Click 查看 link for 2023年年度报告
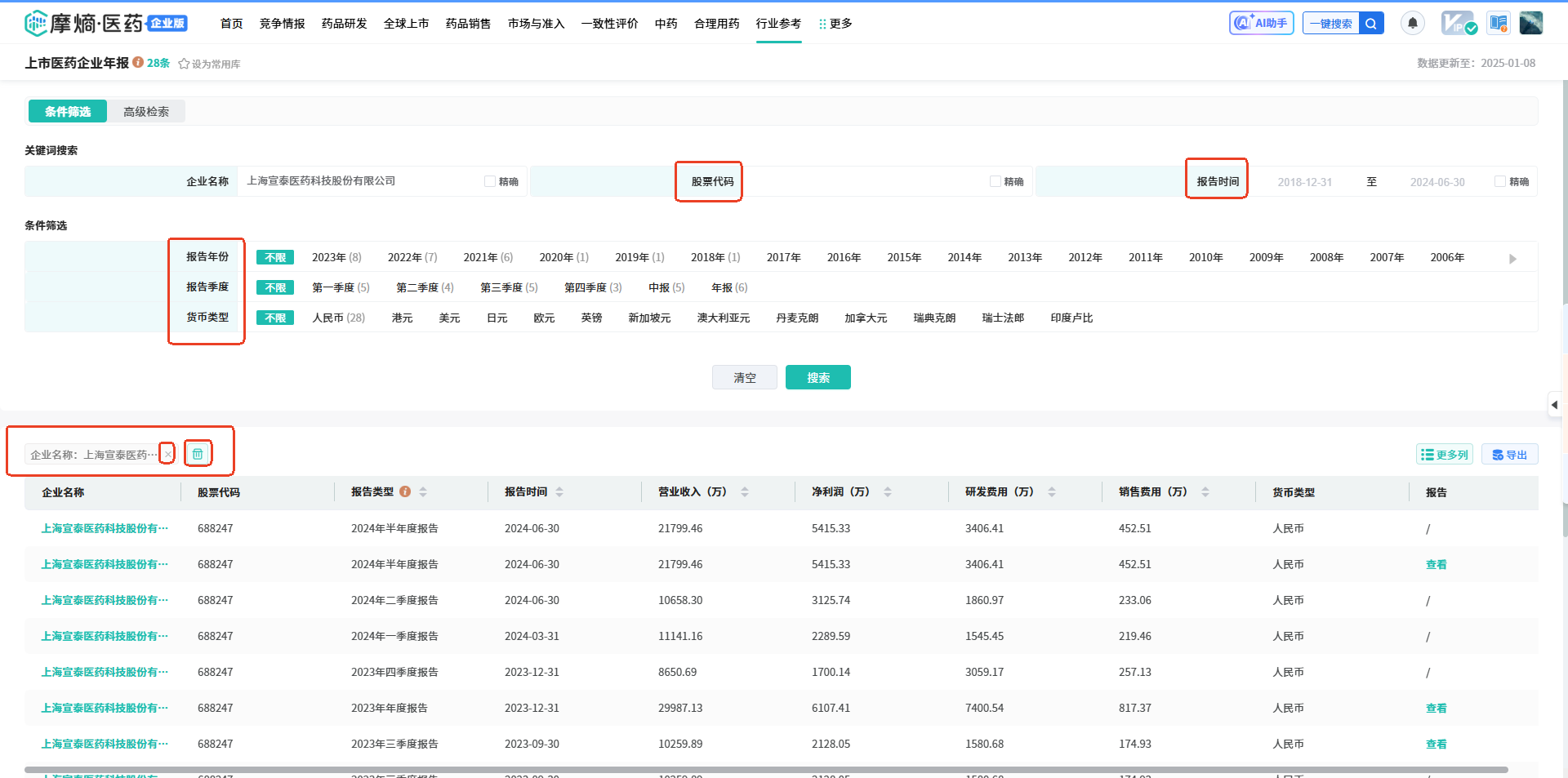This screenshot has width=1568, height=778. pyautogui.click(x=1437, y=708)
